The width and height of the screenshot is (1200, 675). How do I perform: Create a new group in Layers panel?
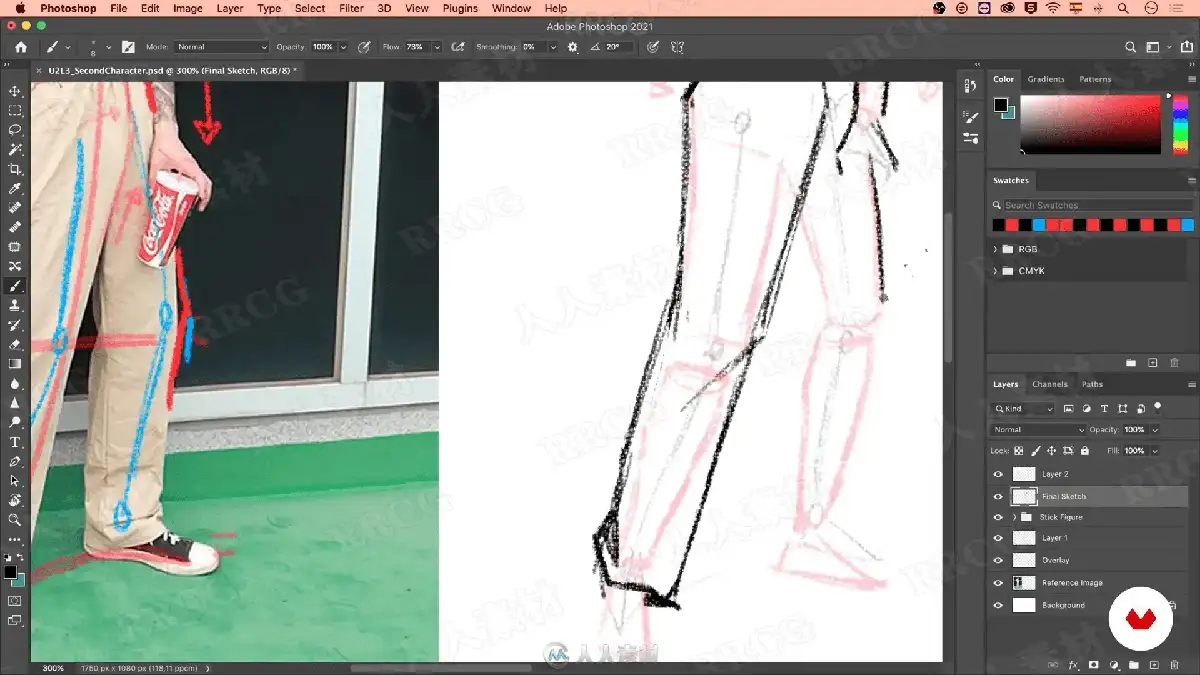tap(1134, 664)
